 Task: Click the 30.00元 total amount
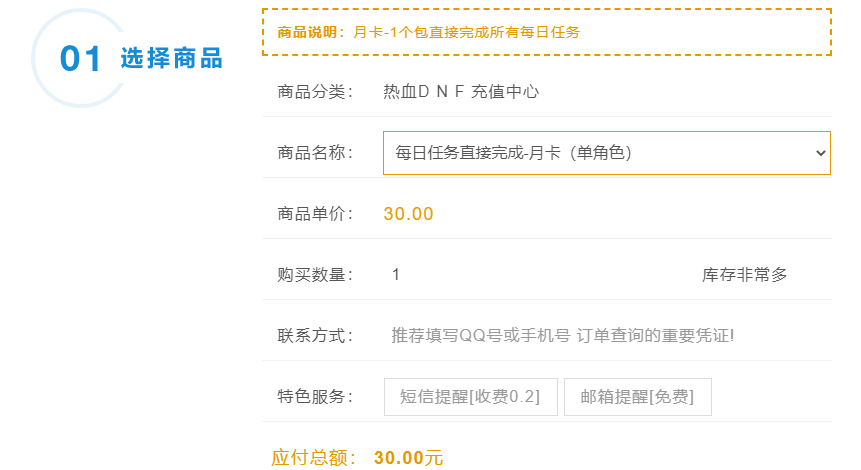click(408, 458)
